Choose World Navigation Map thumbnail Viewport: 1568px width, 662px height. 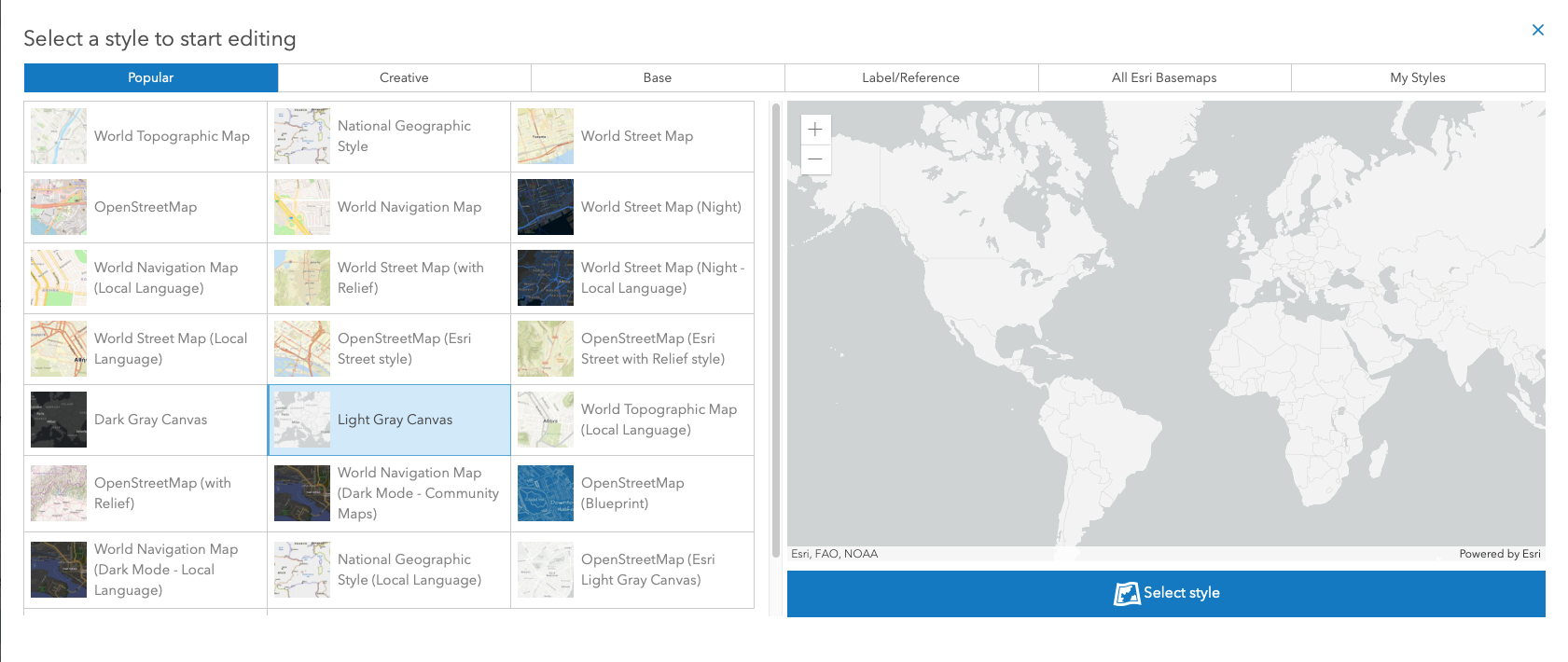coord(302,207)
